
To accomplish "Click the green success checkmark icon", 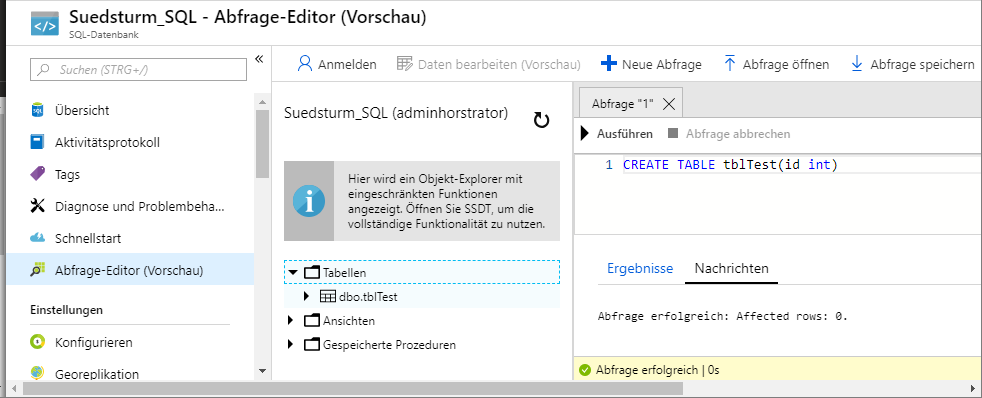I will (x=586, y=370).
